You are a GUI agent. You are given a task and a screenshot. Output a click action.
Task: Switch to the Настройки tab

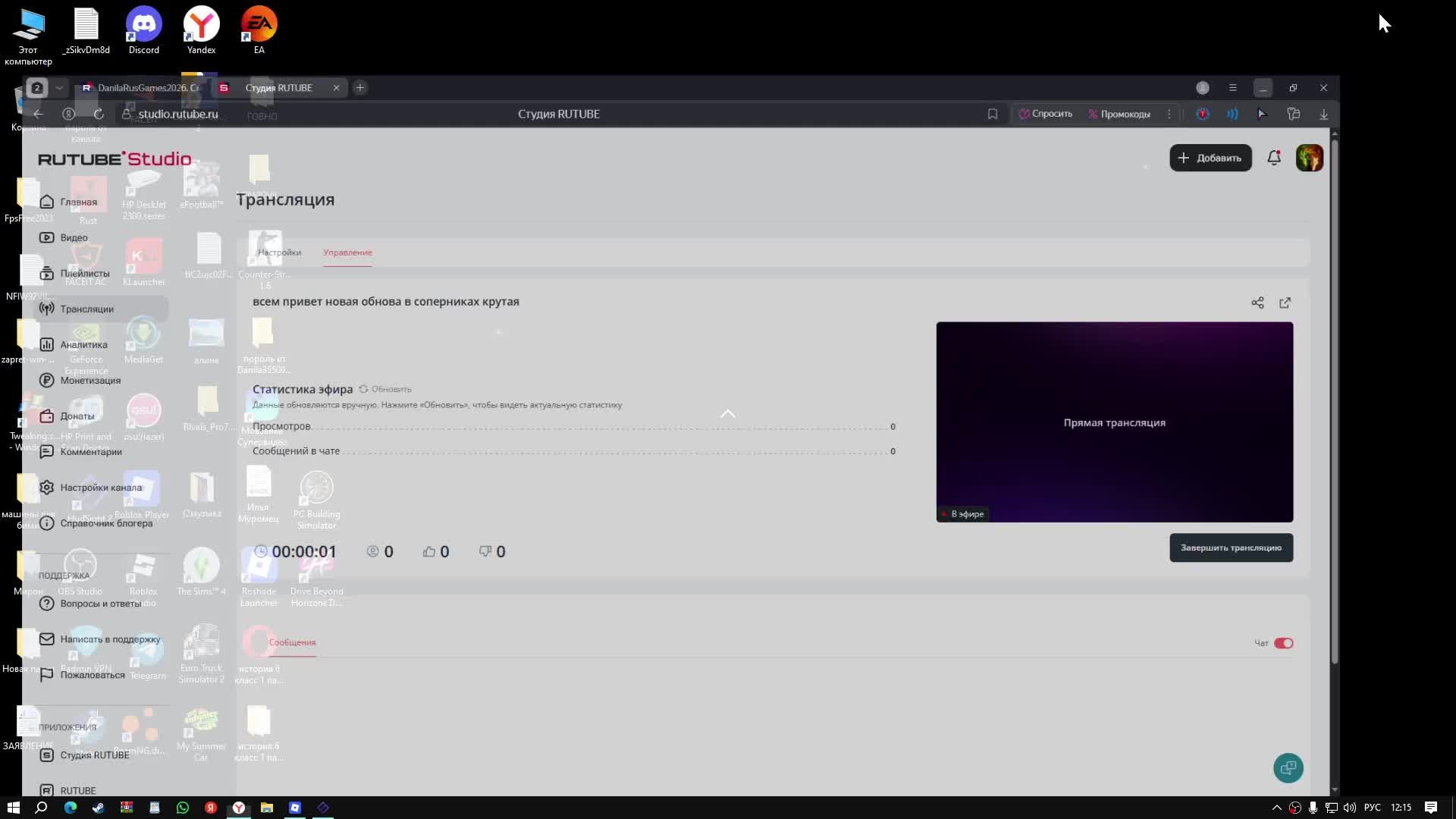(279, 253)
